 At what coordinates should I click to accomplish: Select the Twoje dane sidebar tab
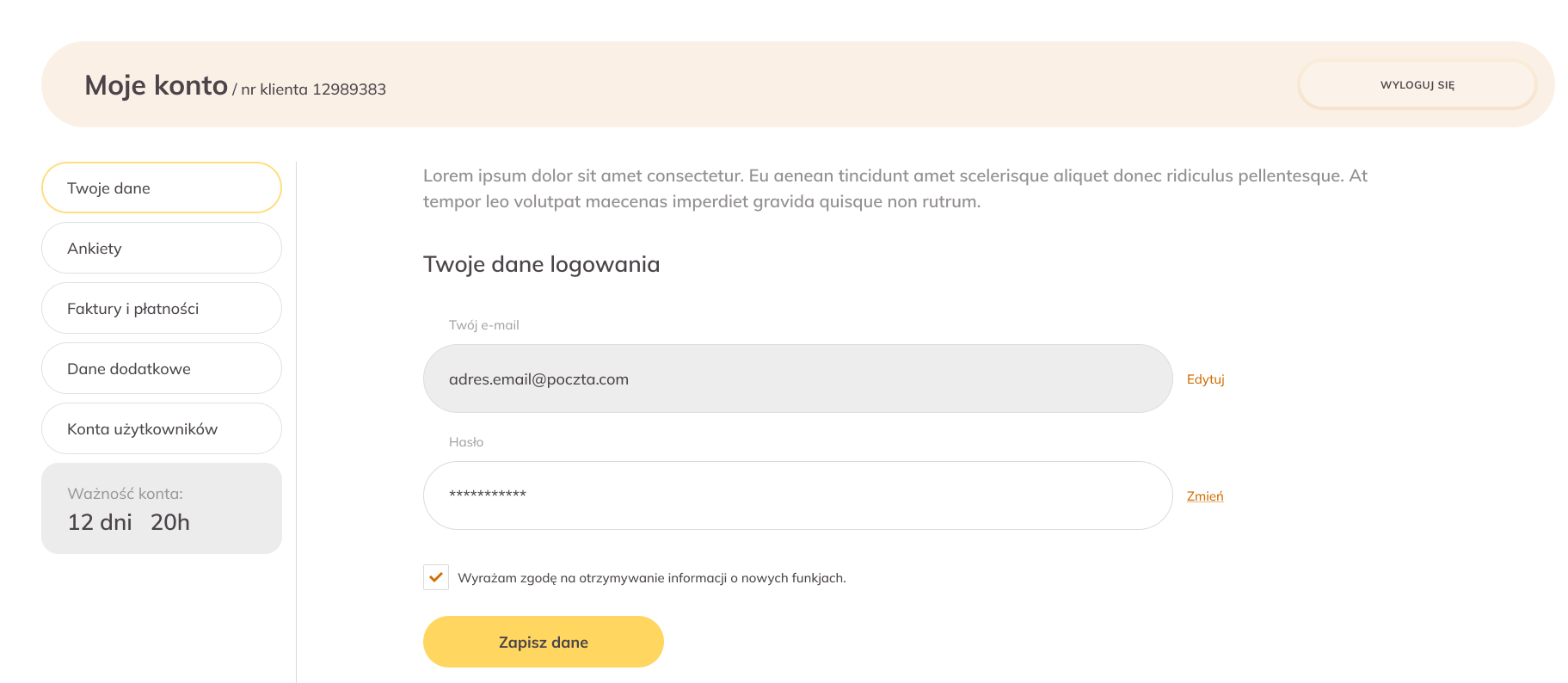162,188
